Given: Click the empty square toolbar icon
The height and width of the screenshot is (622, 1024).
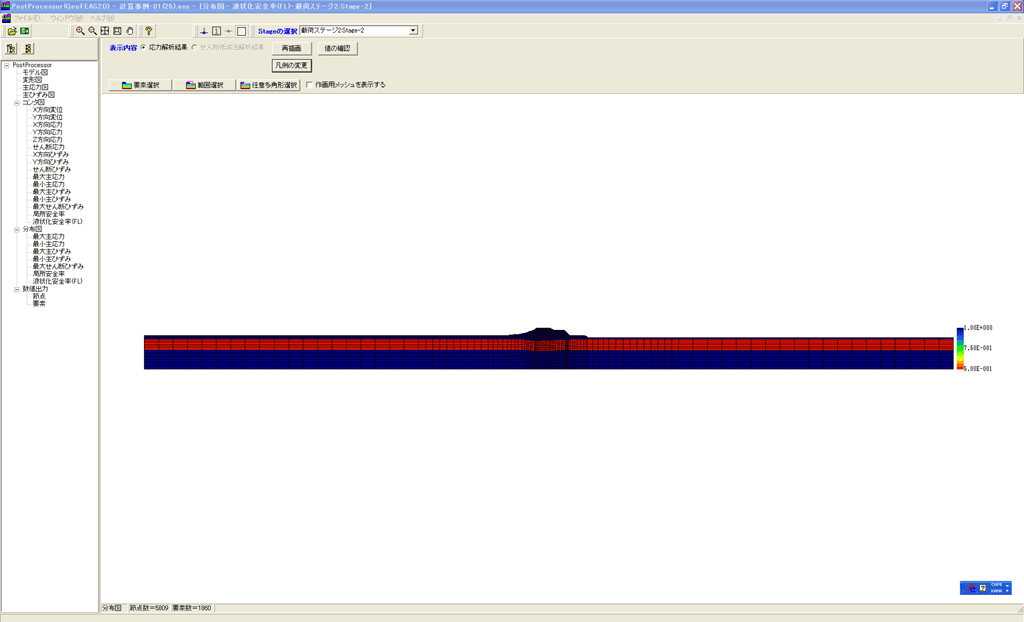Looking at the screenshot, I should tap(241, 31).
